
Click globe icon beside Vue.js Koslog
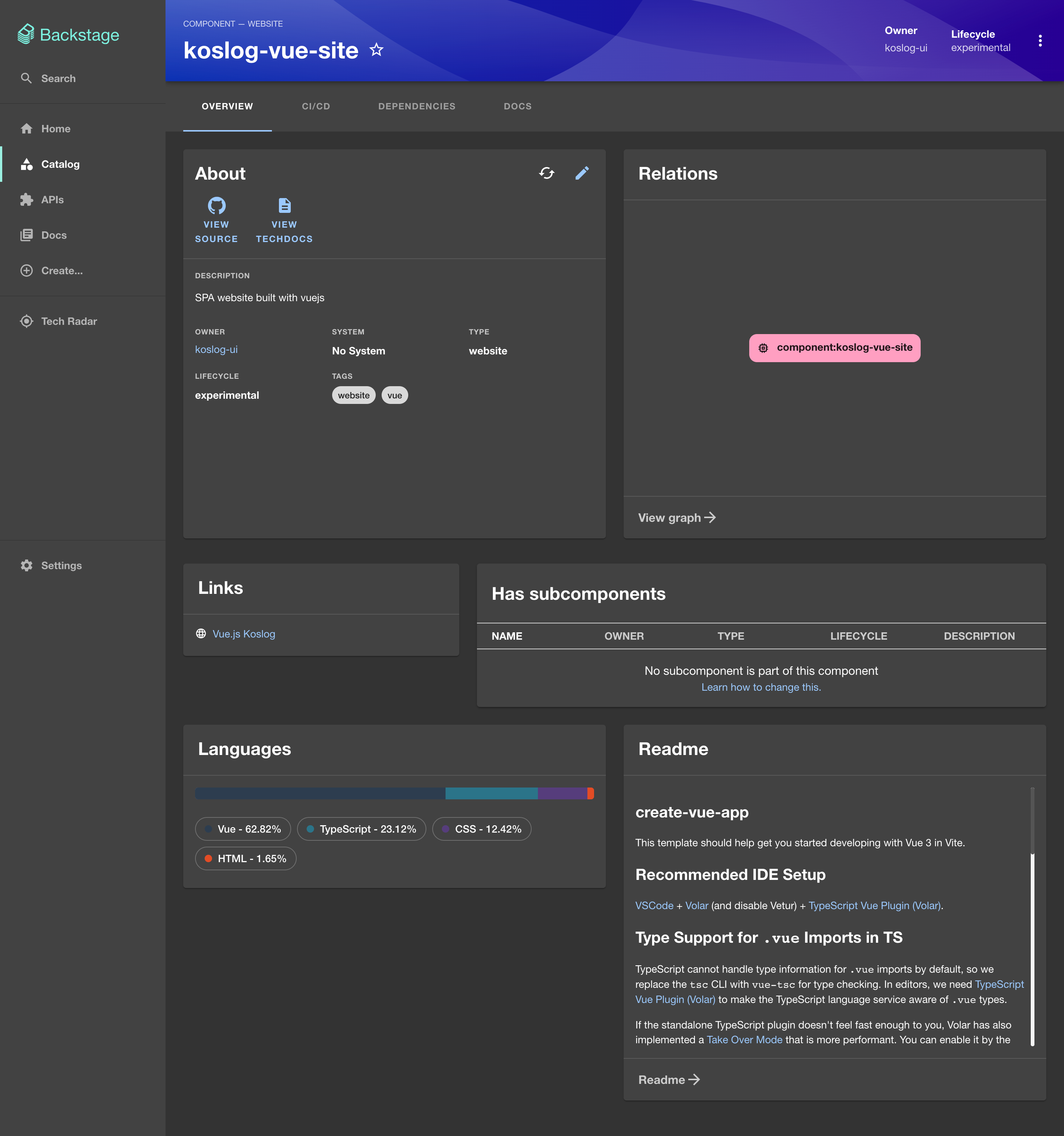[201, 634]
